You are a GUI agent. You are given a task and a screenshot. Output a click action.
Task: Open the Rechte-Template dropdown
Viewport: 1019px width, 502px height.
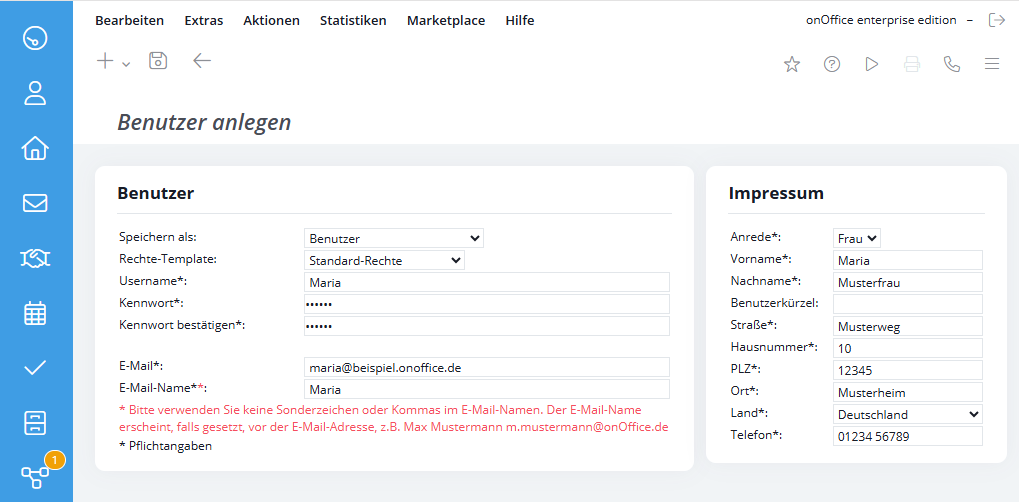click(x=384, y=260)
